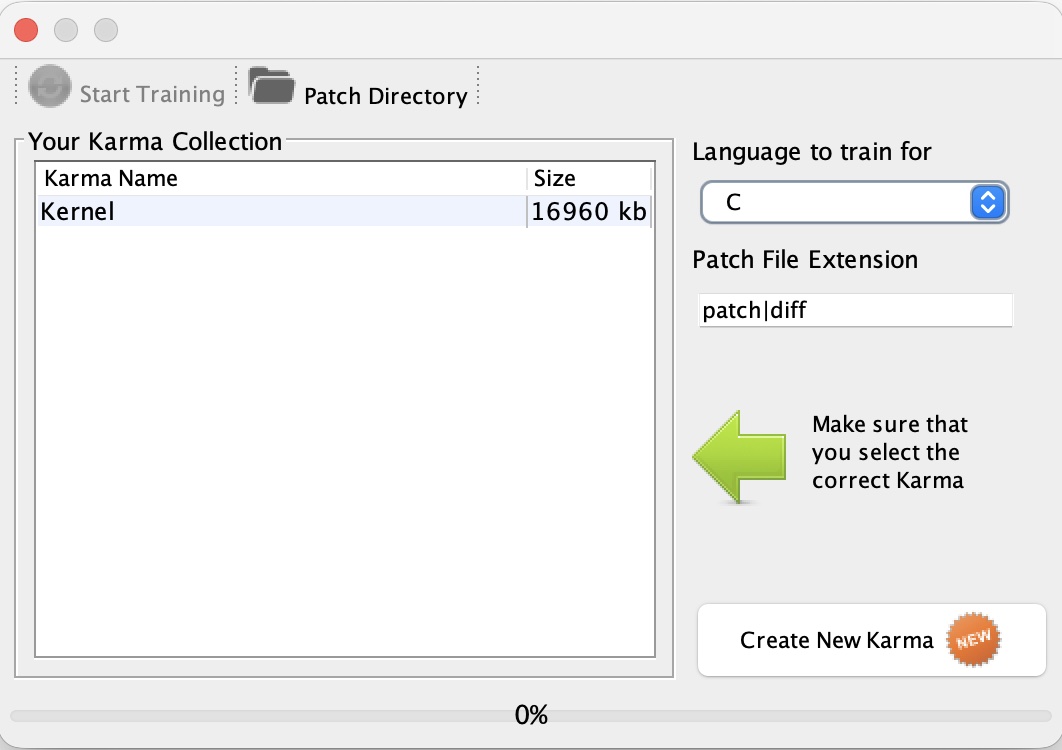Click the 0% training progress bar
The height and width of the screenshot is (750, 1062).
pyautogui.click(x=531, y=716)
